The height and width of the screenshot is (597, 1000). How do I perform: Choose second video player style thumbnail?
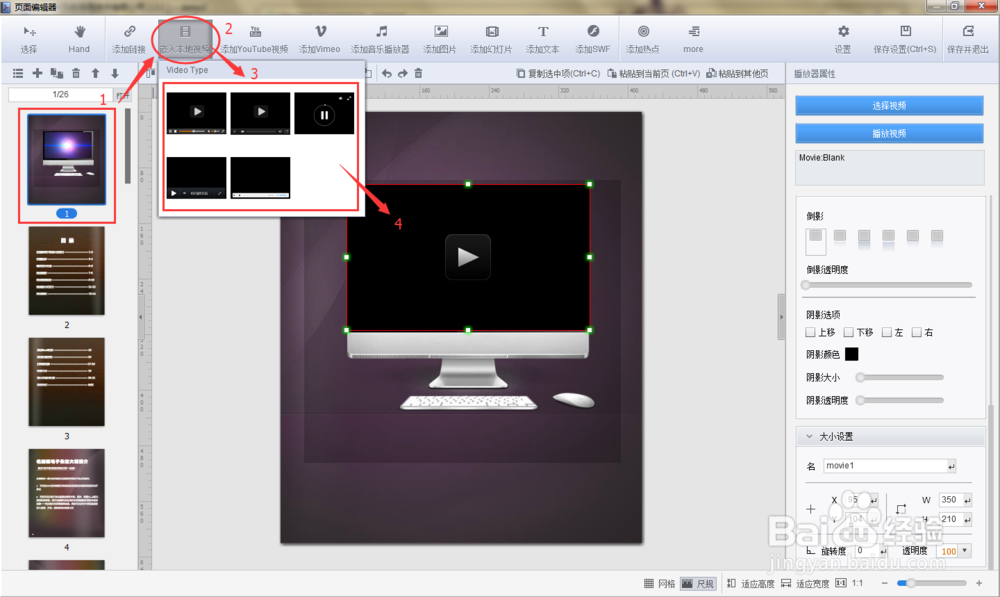coord(260,113)
